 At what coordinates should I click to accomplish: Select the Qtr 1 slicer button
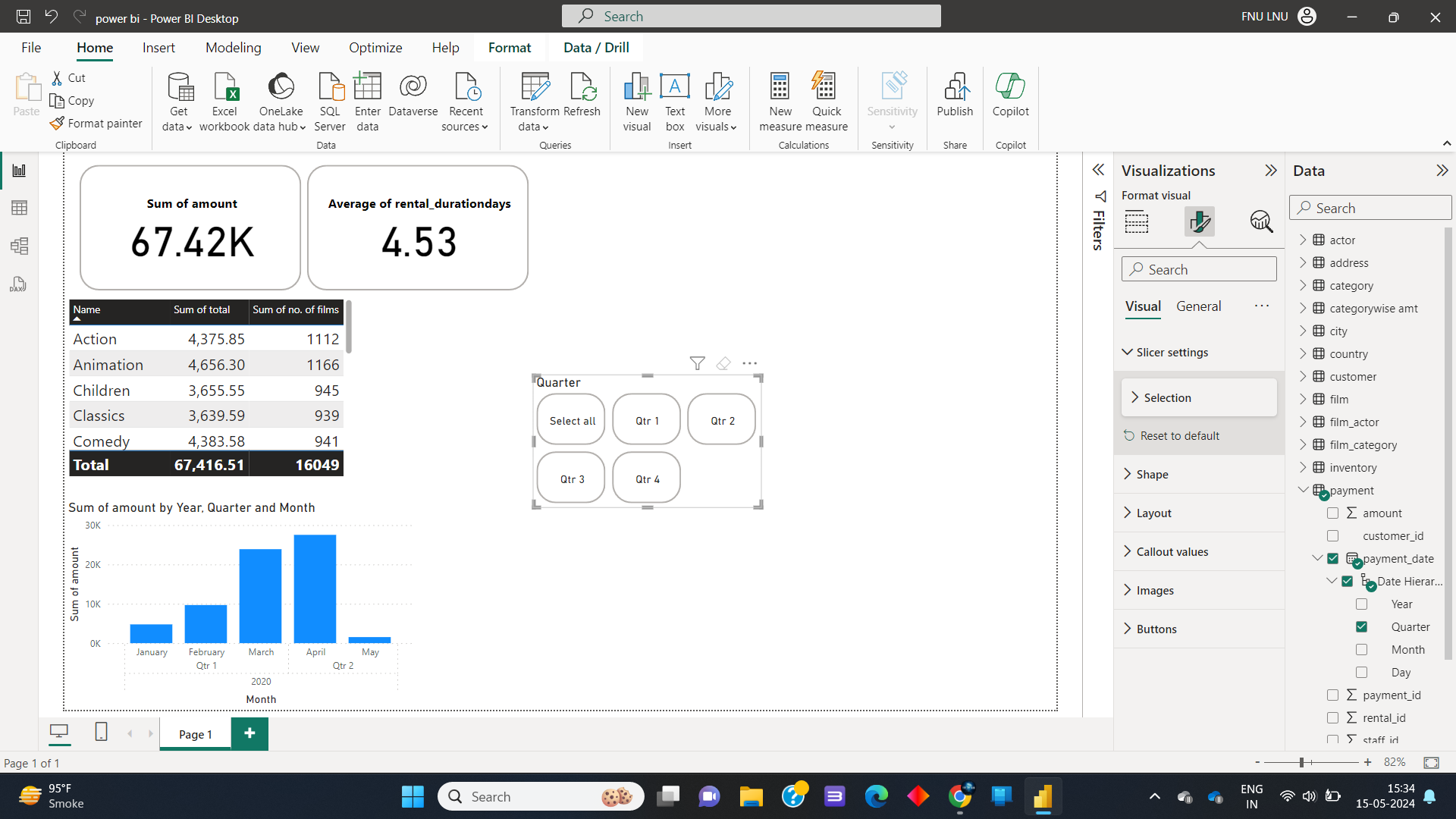(x=647, y=420)
